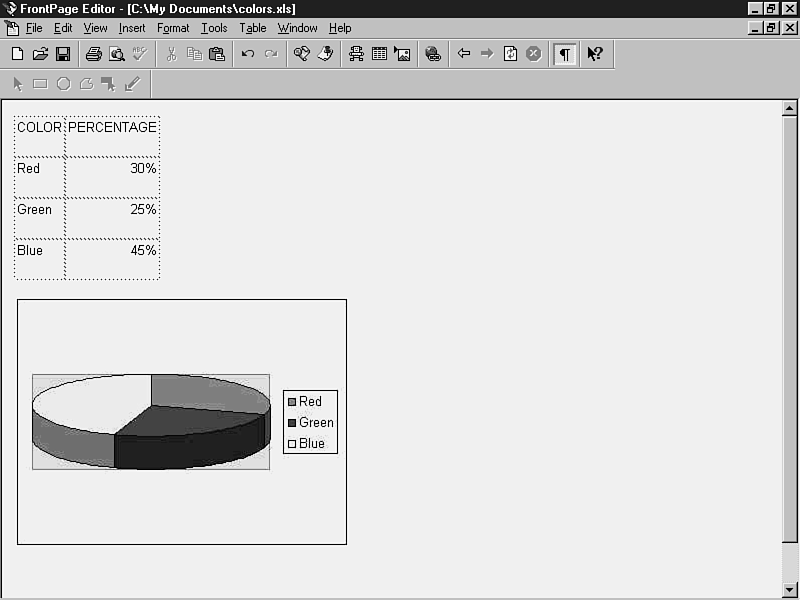This screenshot has height=600, width=800.
Task: Open the Tools menu
Action: pos(214,28)
